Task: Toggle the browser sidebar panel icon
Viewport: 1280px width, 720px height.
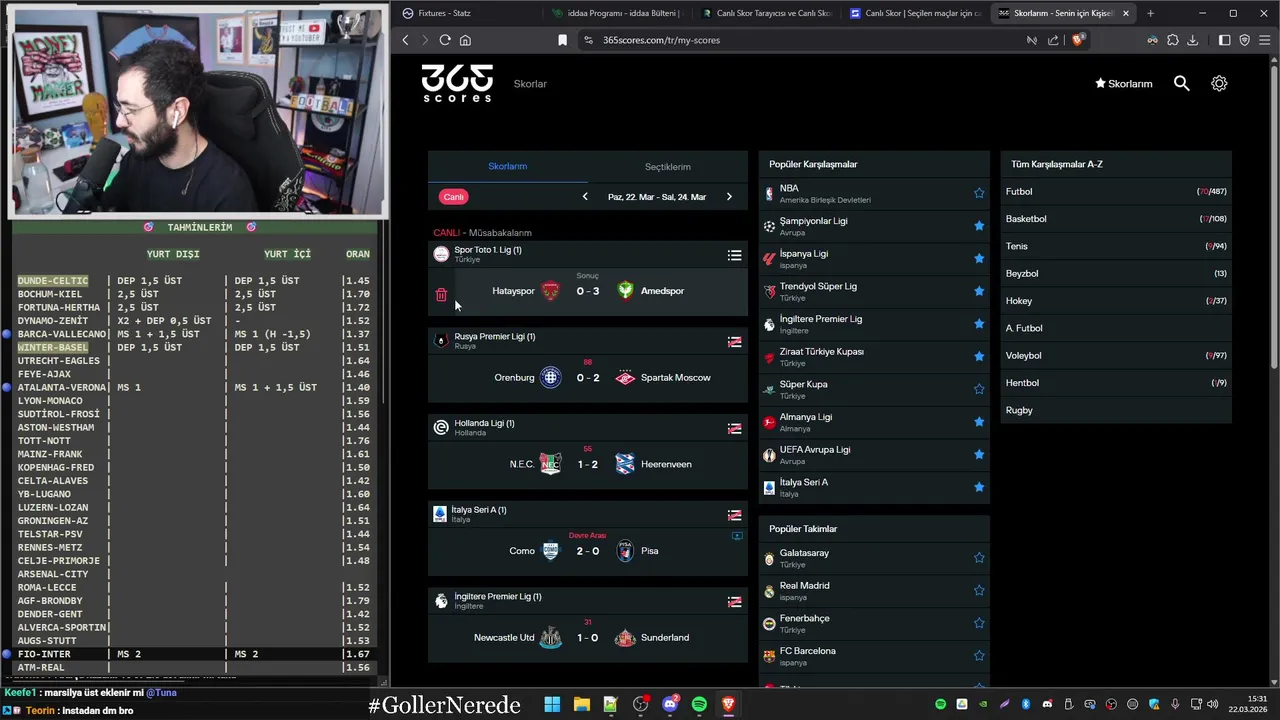Action: [x=1225, y=40]
